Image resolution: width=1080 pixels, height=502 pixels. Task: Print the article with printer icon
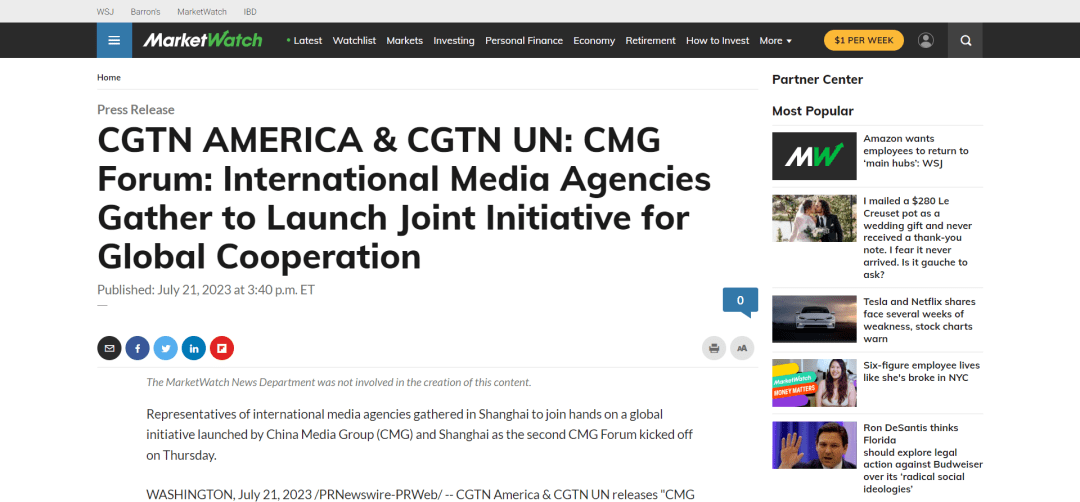coord(714,348)
